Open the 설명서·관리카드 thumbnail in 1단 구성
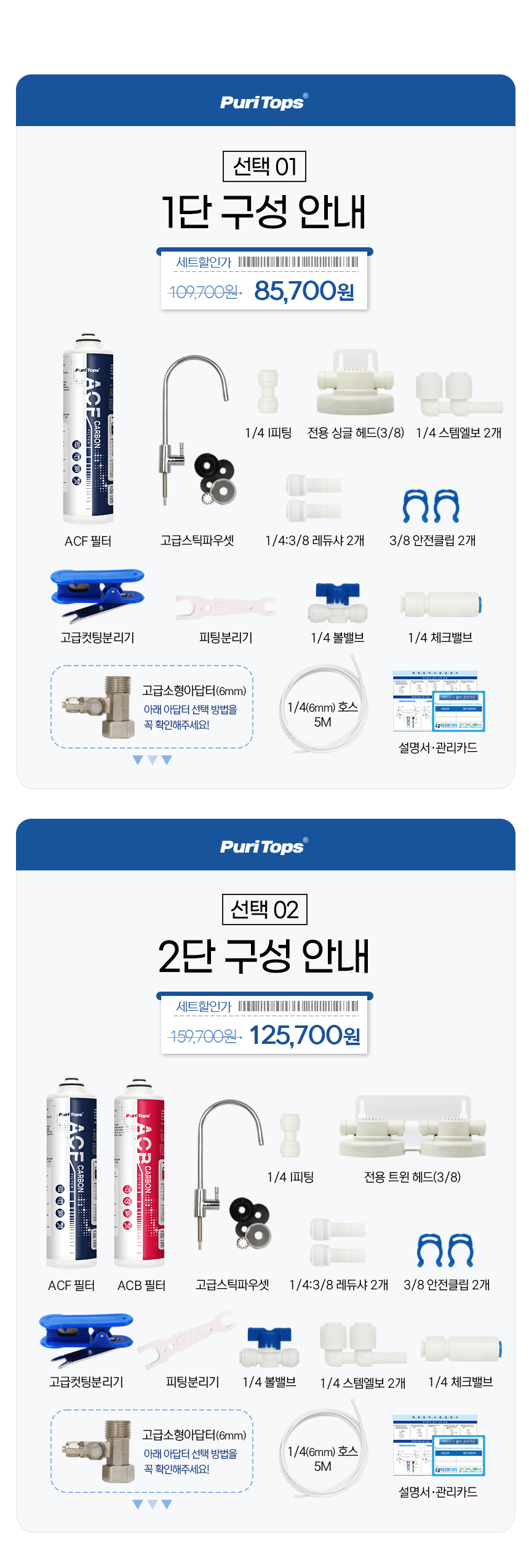Viewport: 529px width, 1568px height. pyautogui.click(x=439, y=701)
